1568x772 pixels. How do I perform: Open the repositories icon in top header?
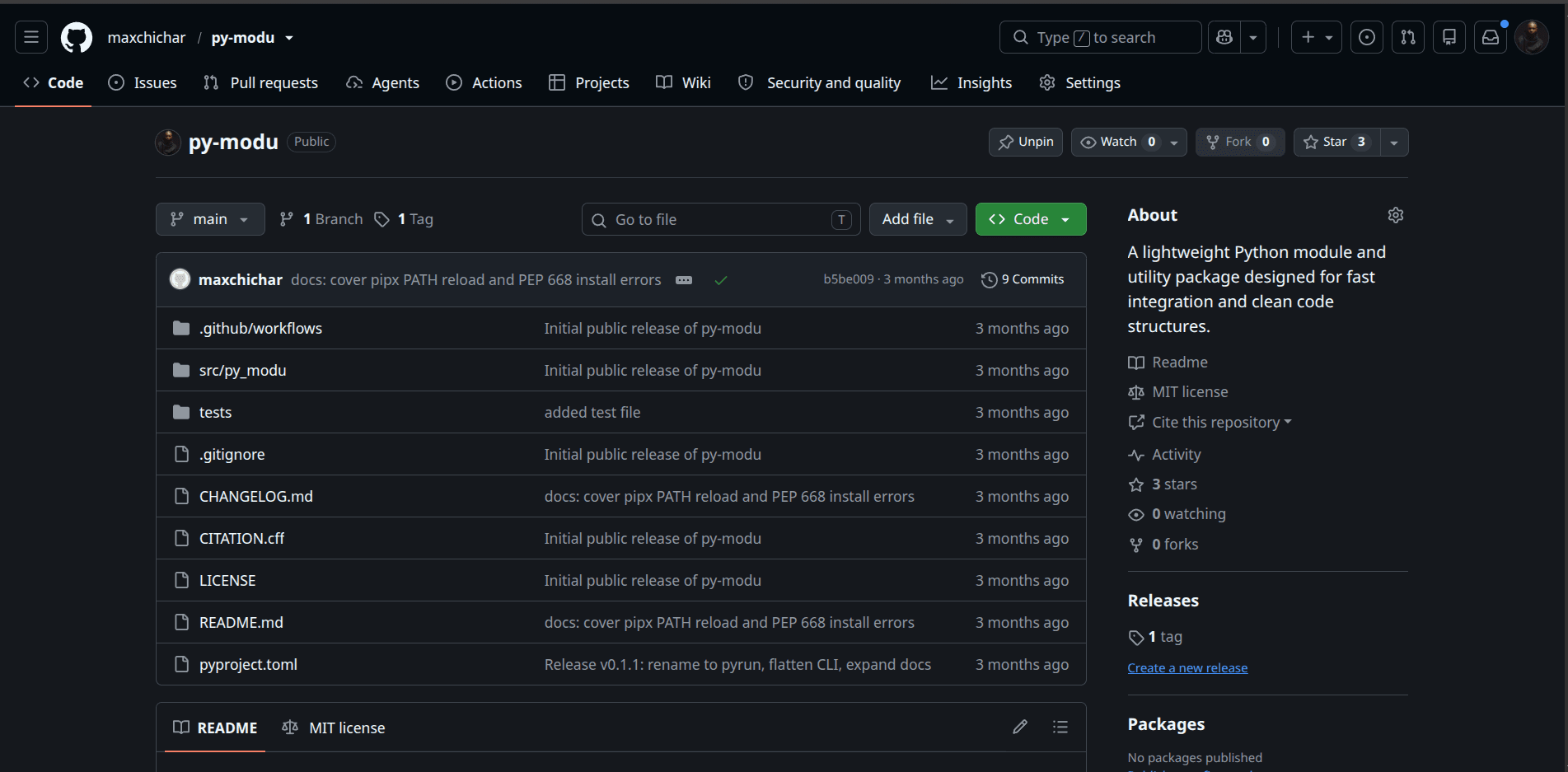[x=1449, y=37]
